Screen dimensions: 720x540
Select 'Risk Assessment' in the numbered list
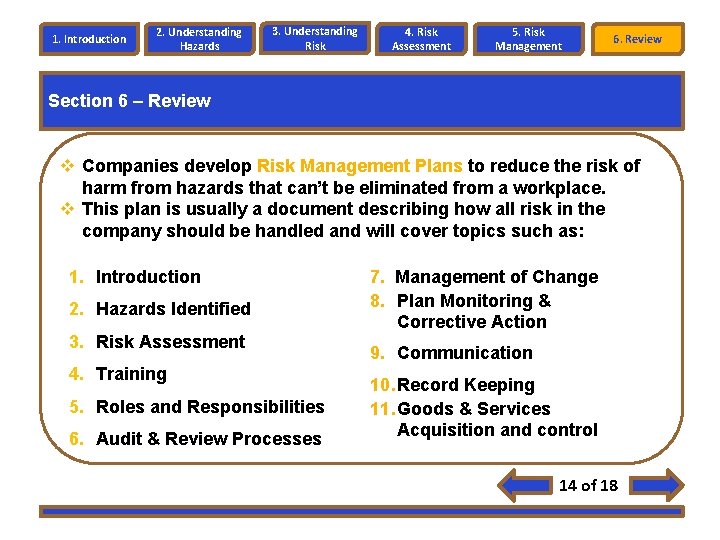pyautogui.click(x=170, y=342)
